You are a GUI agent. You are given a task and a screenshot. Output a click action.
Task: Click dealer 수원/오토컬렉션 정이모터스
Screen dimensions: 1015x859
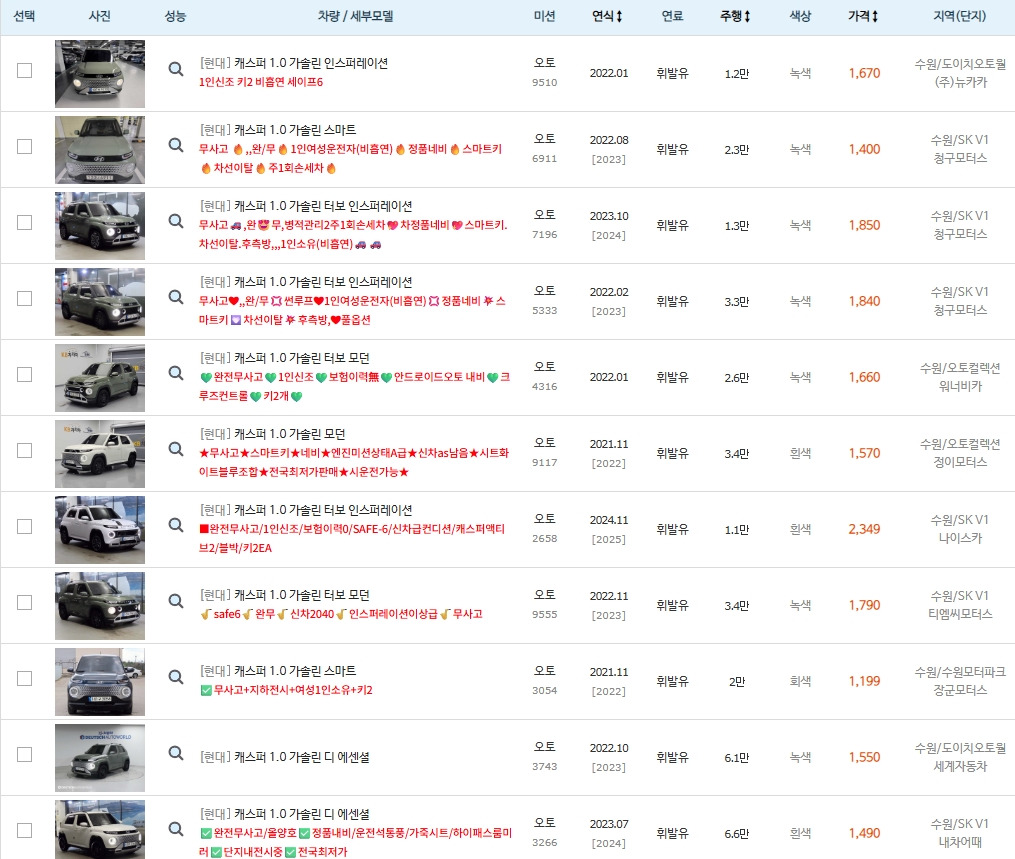[960, 453]
